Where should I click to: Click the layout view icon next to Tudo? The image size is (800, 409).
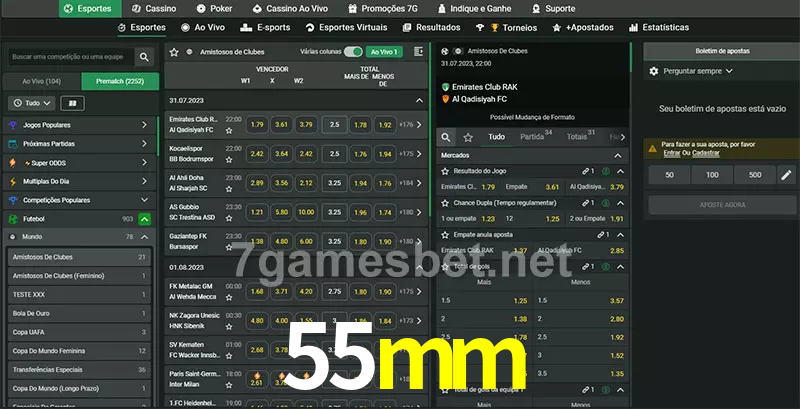[x=72, y=103]
